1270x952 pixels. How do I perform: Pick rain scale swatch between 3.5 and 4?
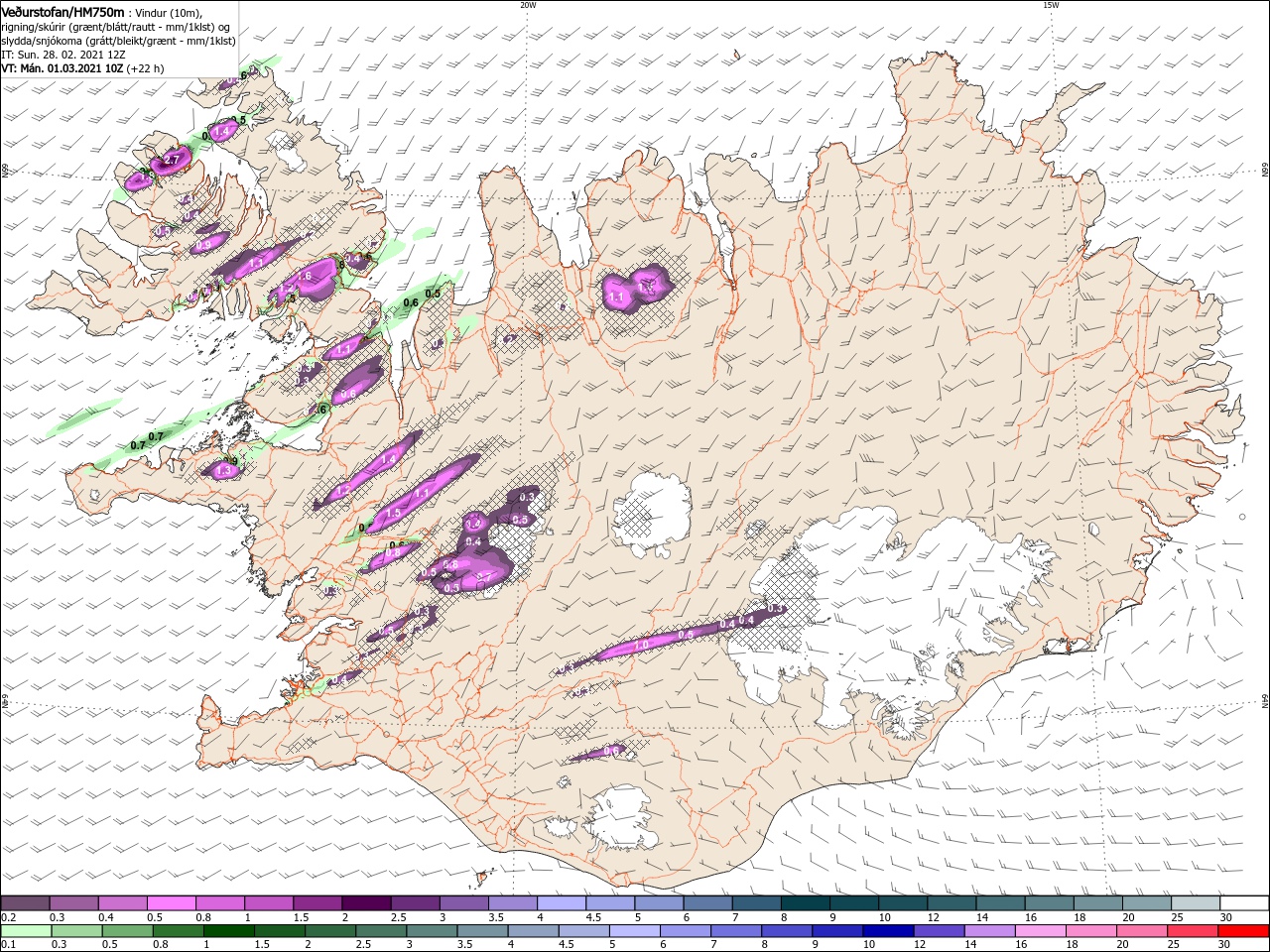coord(482,931)
